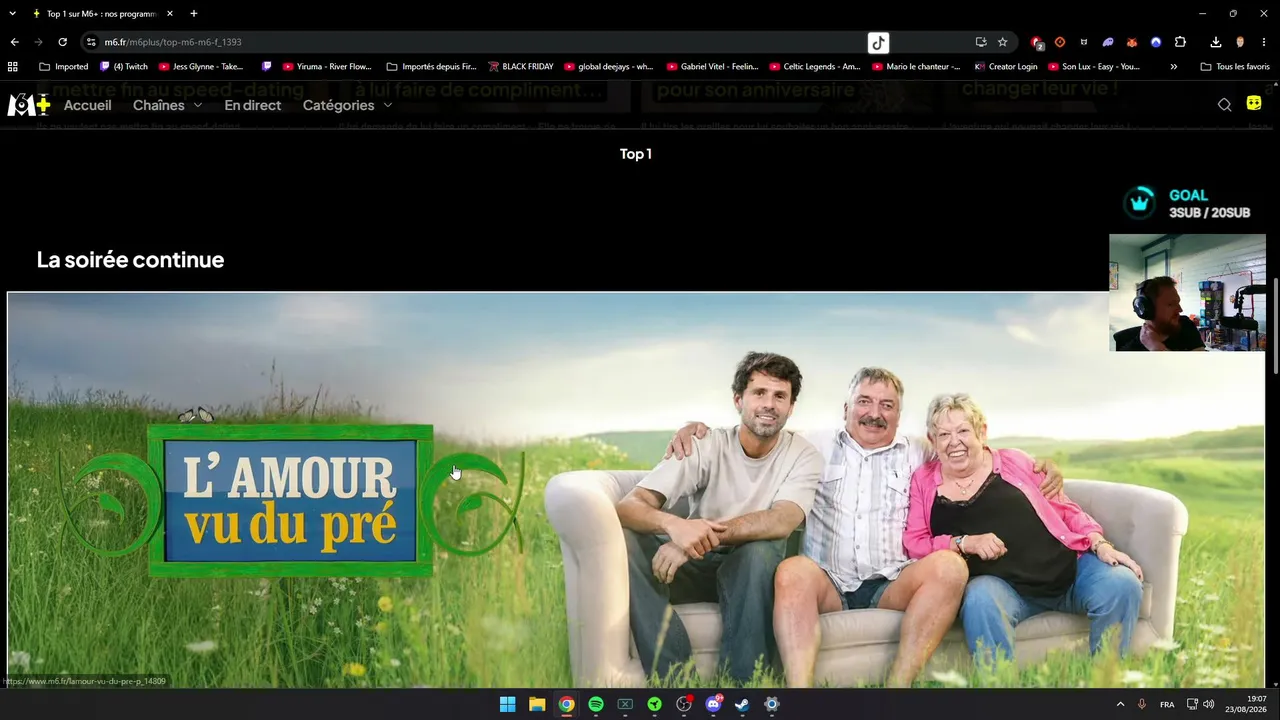1280x720 pixels.
Task: Open the yellow profile avatar icon
Action: [x=1254, y=104]
